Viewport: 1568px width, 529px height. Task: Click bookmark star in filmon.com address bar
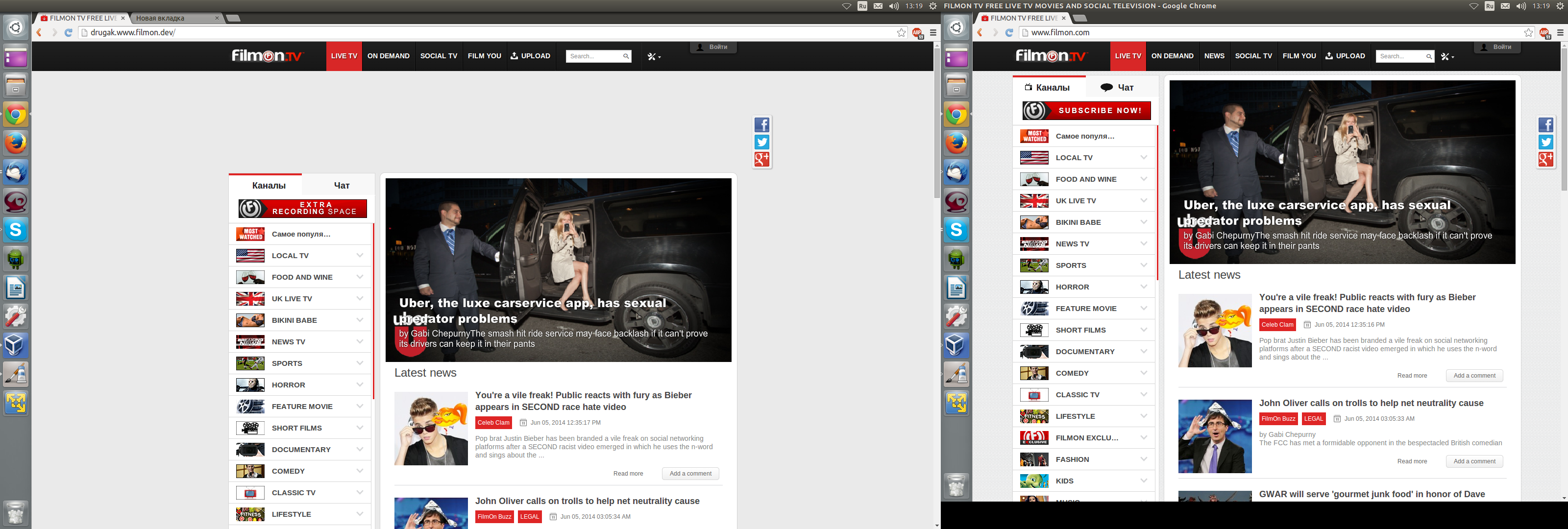tap(1528, 32)
